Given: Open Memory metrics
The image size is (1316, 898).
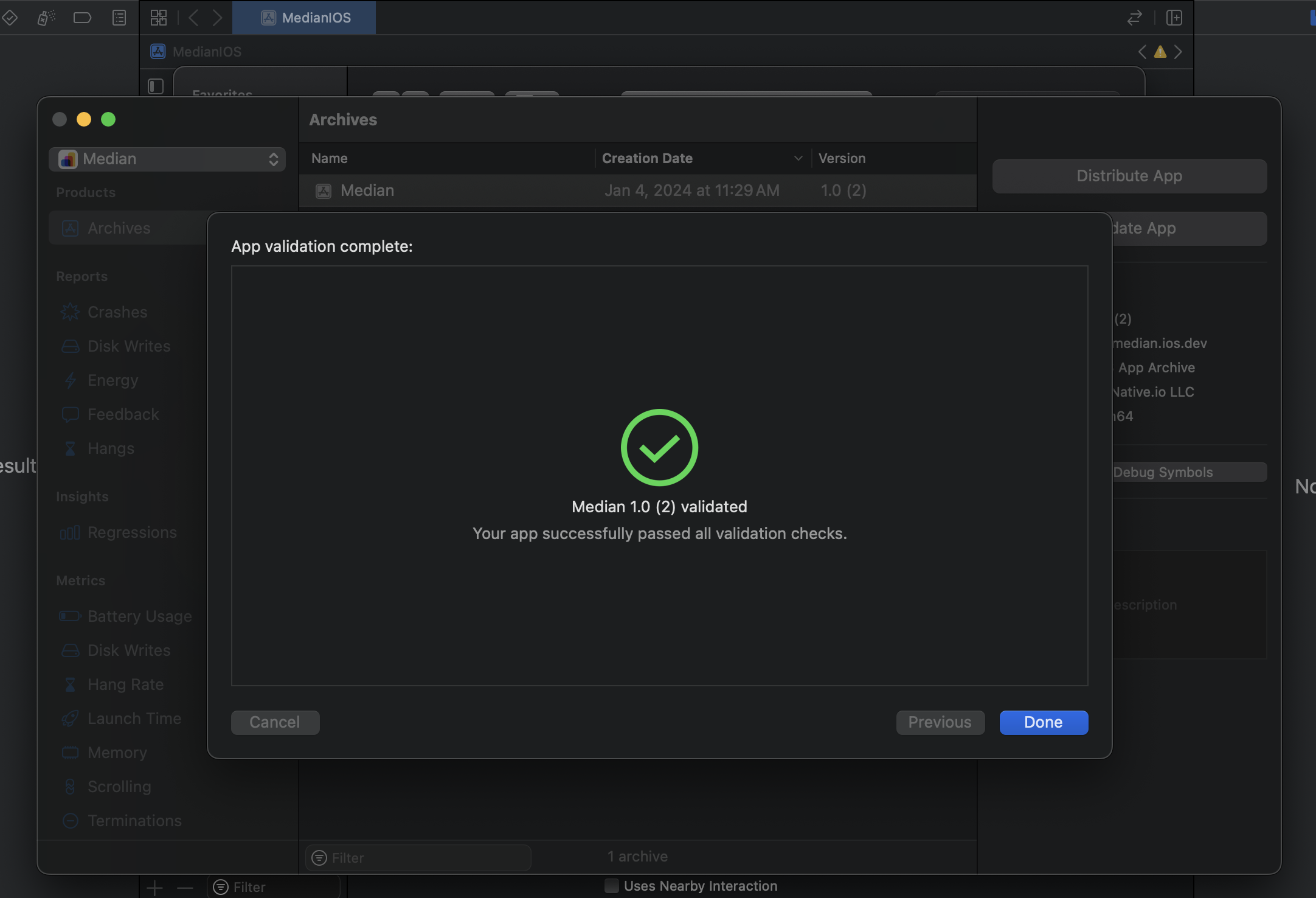Looking at the screenshot, I should point(117,753).
